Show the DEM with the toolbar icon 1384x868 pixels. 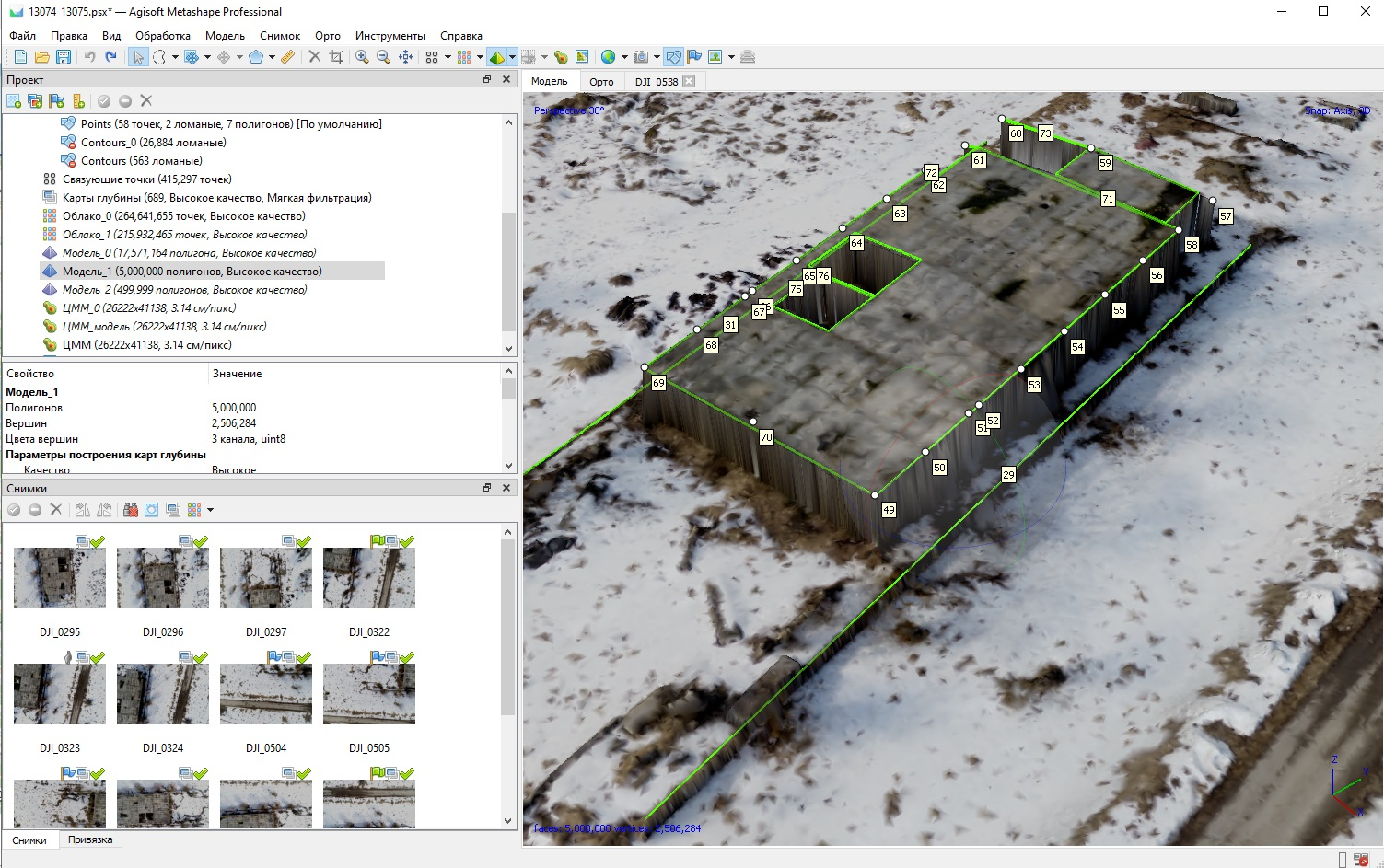coord(561,57)
